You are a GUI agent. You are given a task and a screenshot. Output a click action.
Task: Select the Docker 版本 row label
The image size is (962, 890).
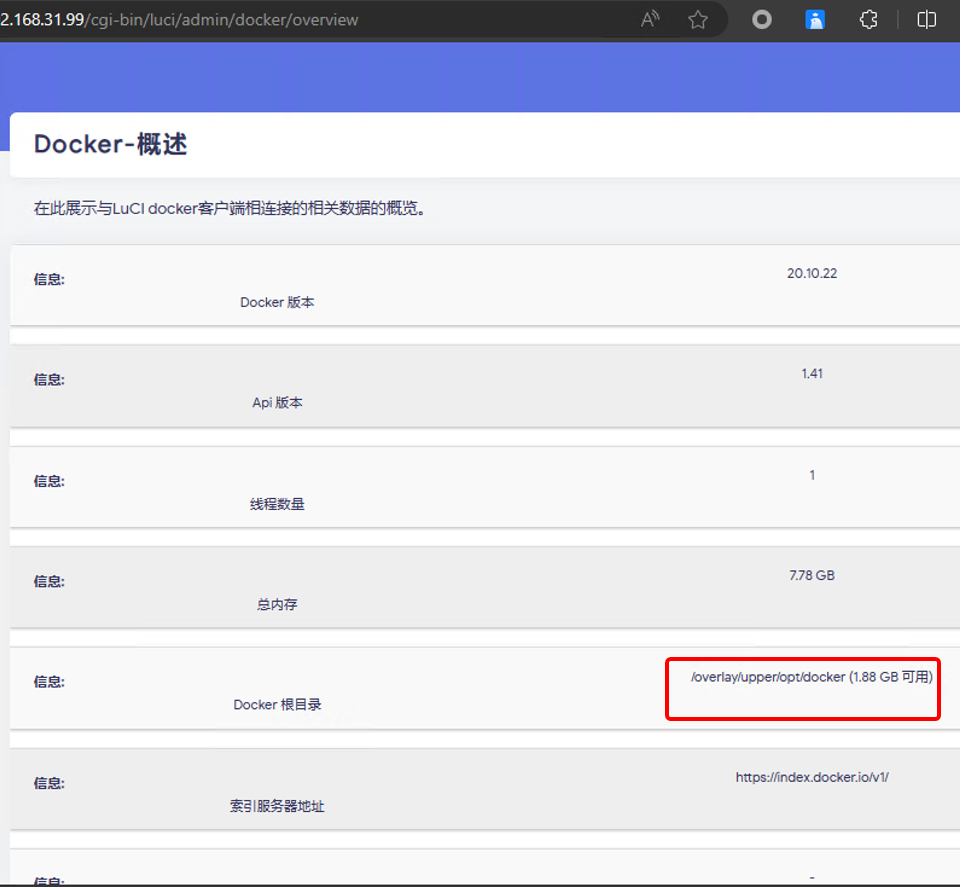pos(277,302)
